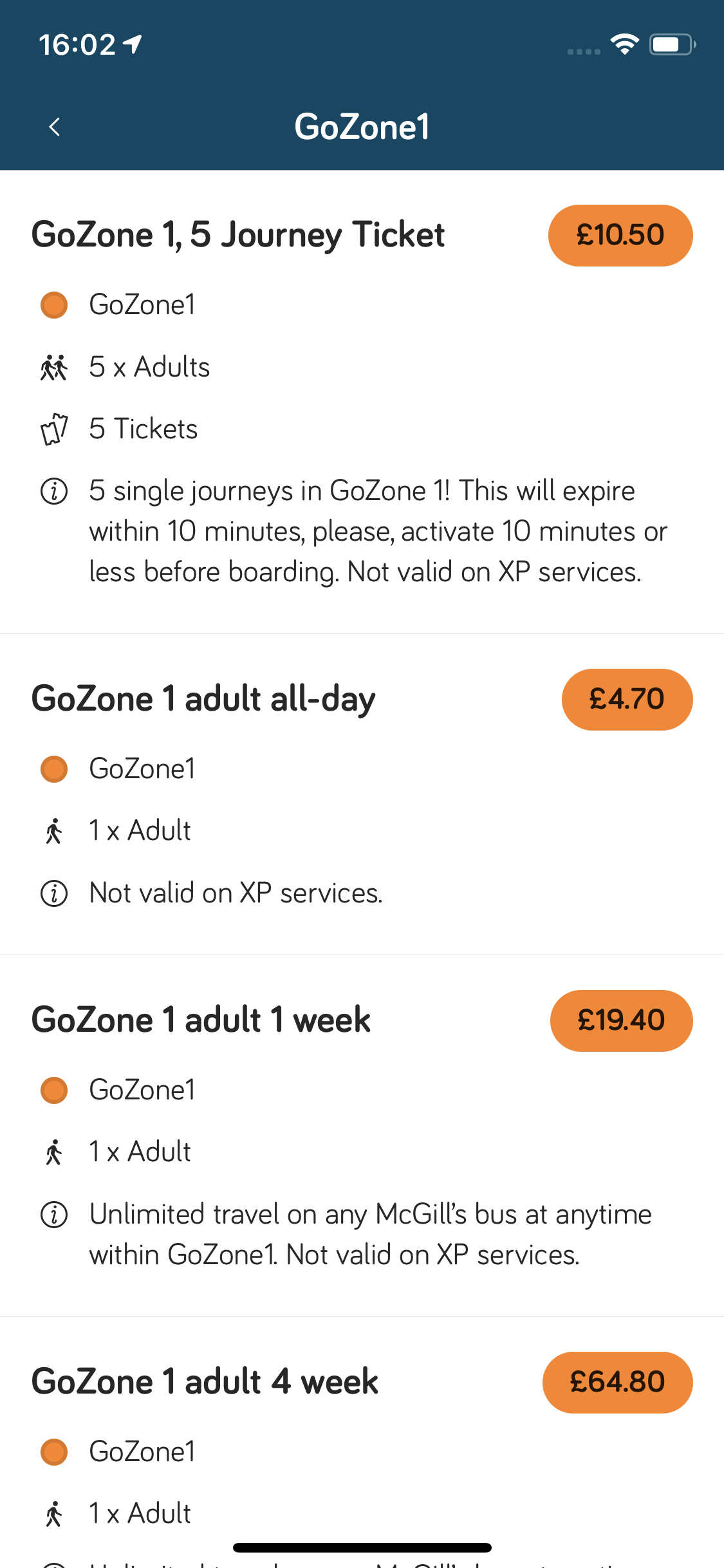Tap orange zone dot under adult all-day
The image size is (724, 1568).
click(54, 769)
